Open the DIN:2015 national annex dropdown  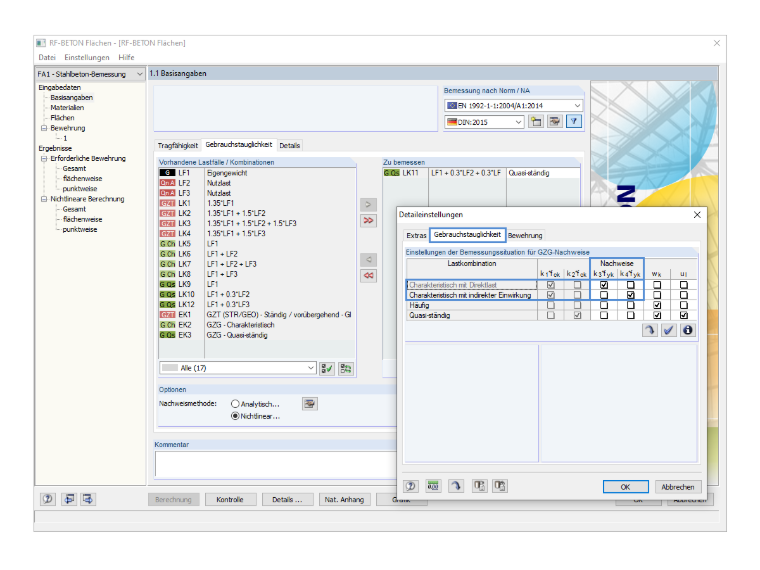point(519,122)
